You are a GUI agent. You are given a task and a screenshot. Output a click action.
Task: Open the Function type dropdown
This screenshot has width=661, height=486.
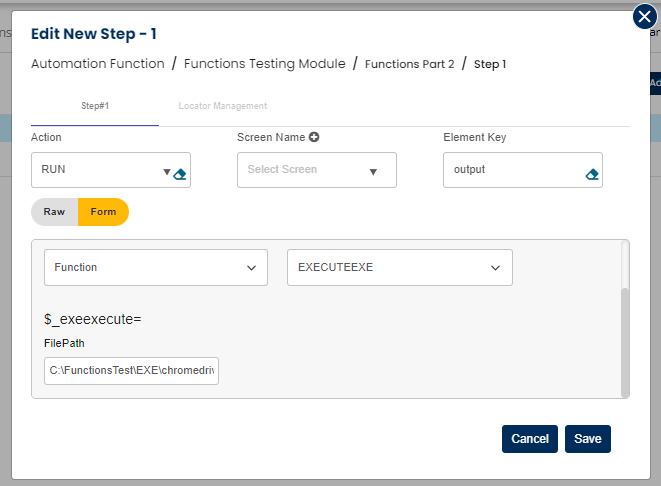(x=155, y=267)
